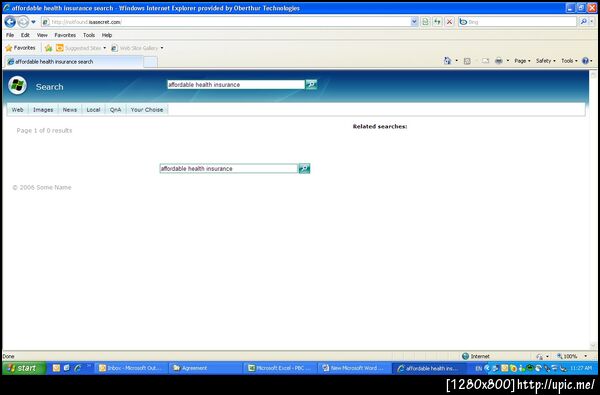The image size is (600, 395).
Task: Select the News search category tab
Action: [x=70, y=109]
